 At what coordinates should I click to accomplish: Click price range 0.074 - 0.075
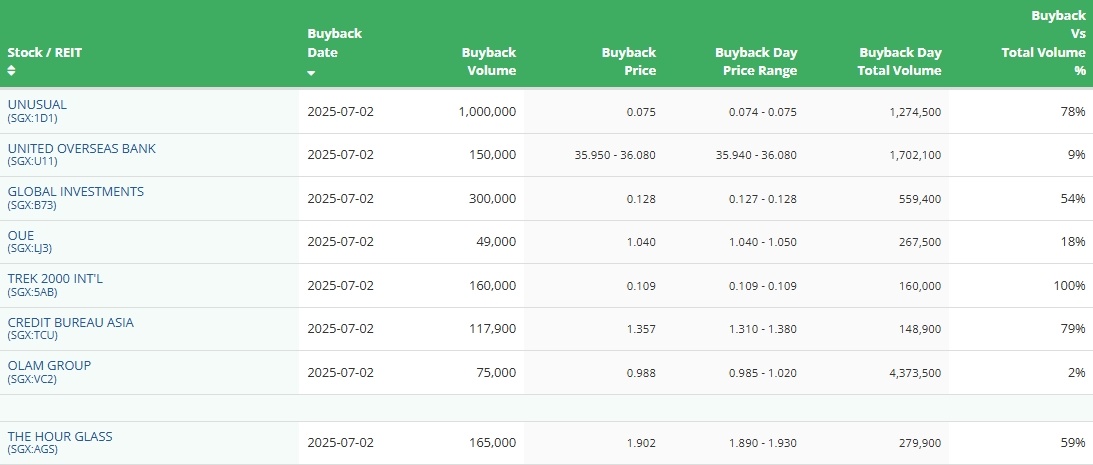tap(763, 112)
